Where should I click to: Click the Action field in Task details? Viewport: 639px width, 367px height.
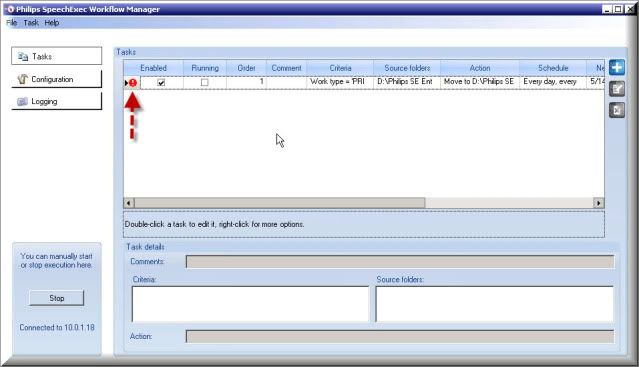(x=400, y=336)
